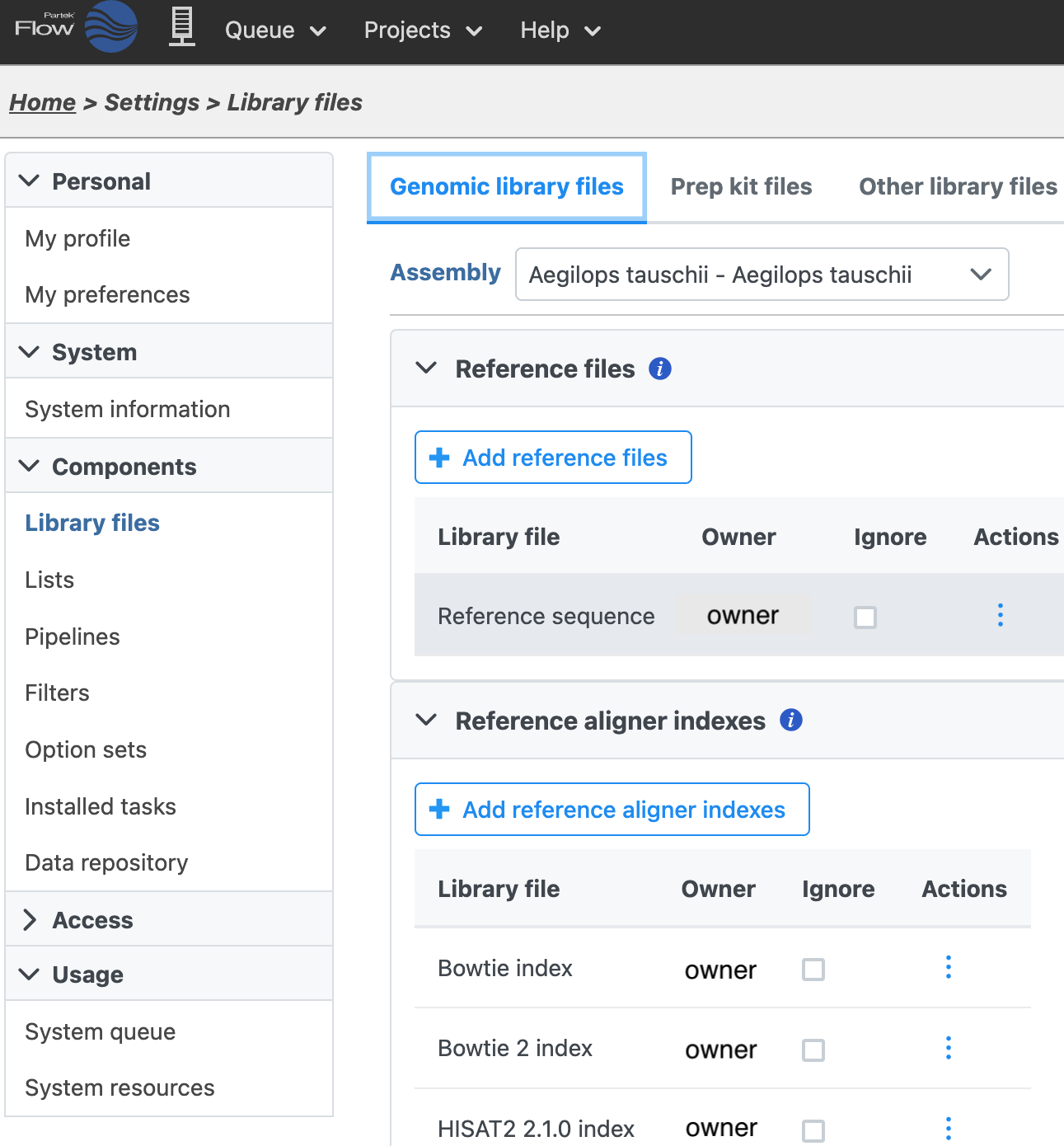The width and height of the screenshot is (1064, 1146).
Task: Check the Ignore box for Bowtie 2 index
Action: 813,1050
